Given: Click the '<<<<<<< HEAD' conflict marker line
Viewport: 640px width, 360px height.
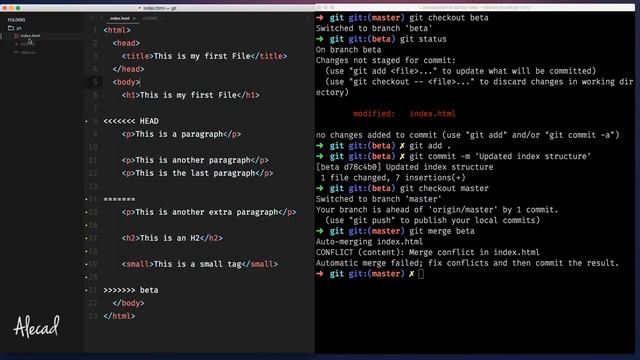Looking at the screenshot, I should point(131,121).
